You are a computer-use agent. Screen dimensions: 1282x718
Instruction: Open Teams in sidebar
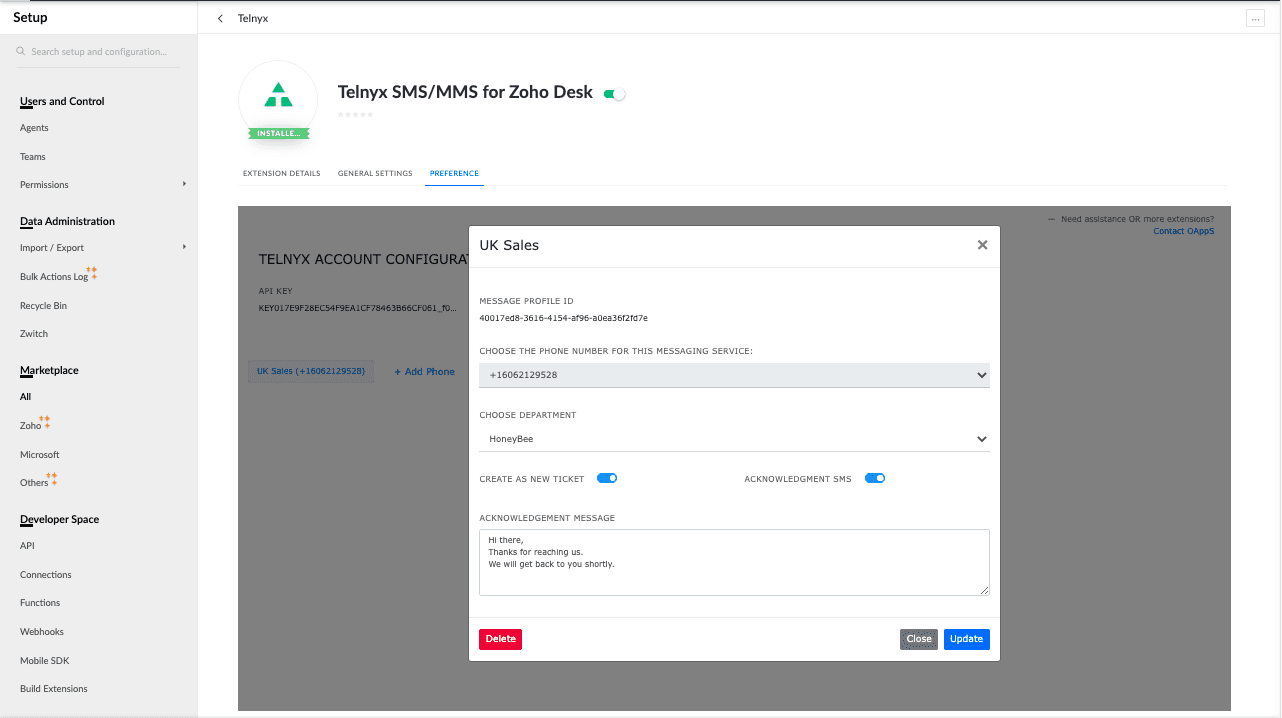[x=33, y=157]
